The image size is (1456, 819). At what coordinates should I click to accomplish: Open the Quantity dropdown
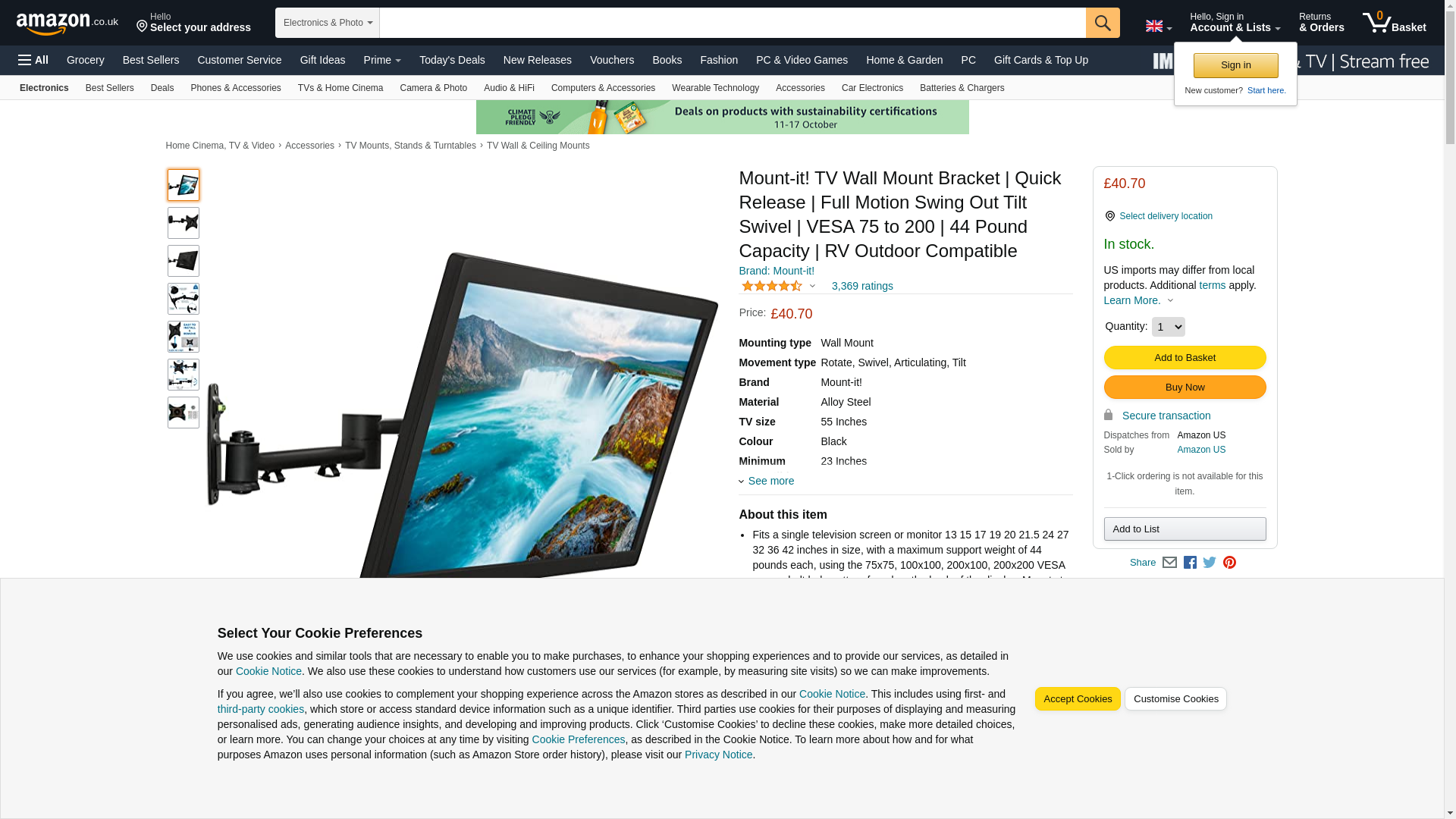coord(1168,327)
